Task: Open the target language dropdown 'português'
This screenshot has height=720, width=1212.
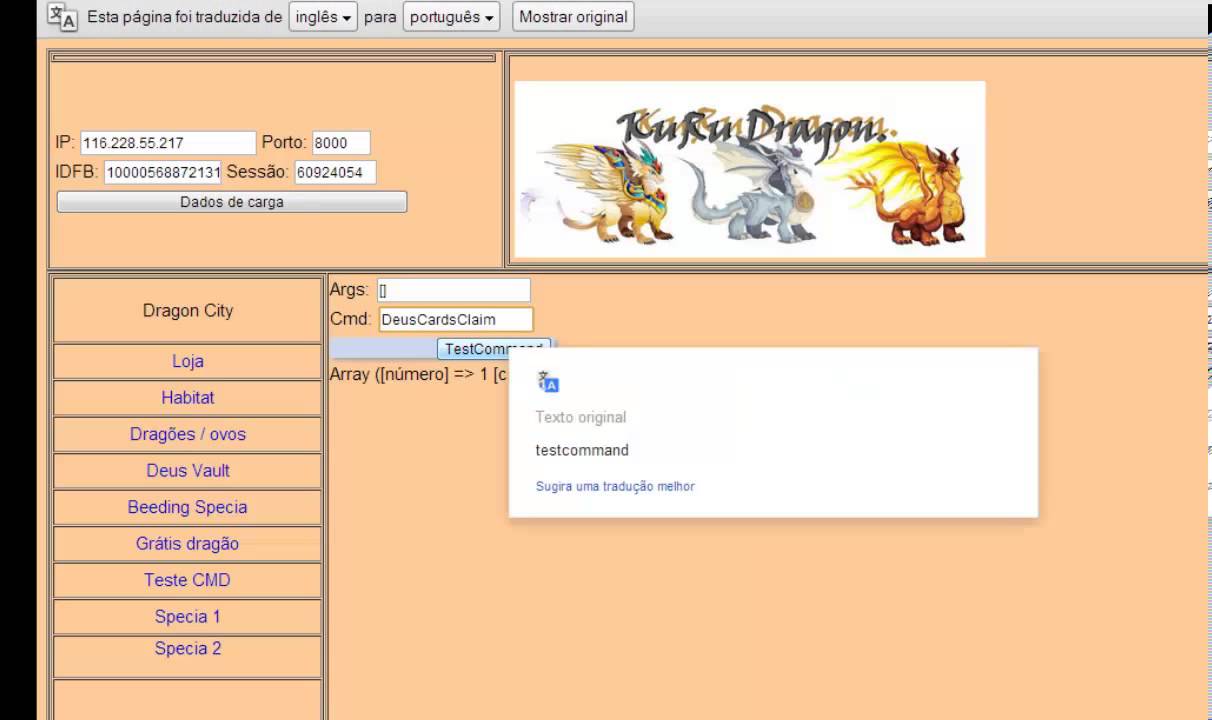Action: (x=451, y=17)
